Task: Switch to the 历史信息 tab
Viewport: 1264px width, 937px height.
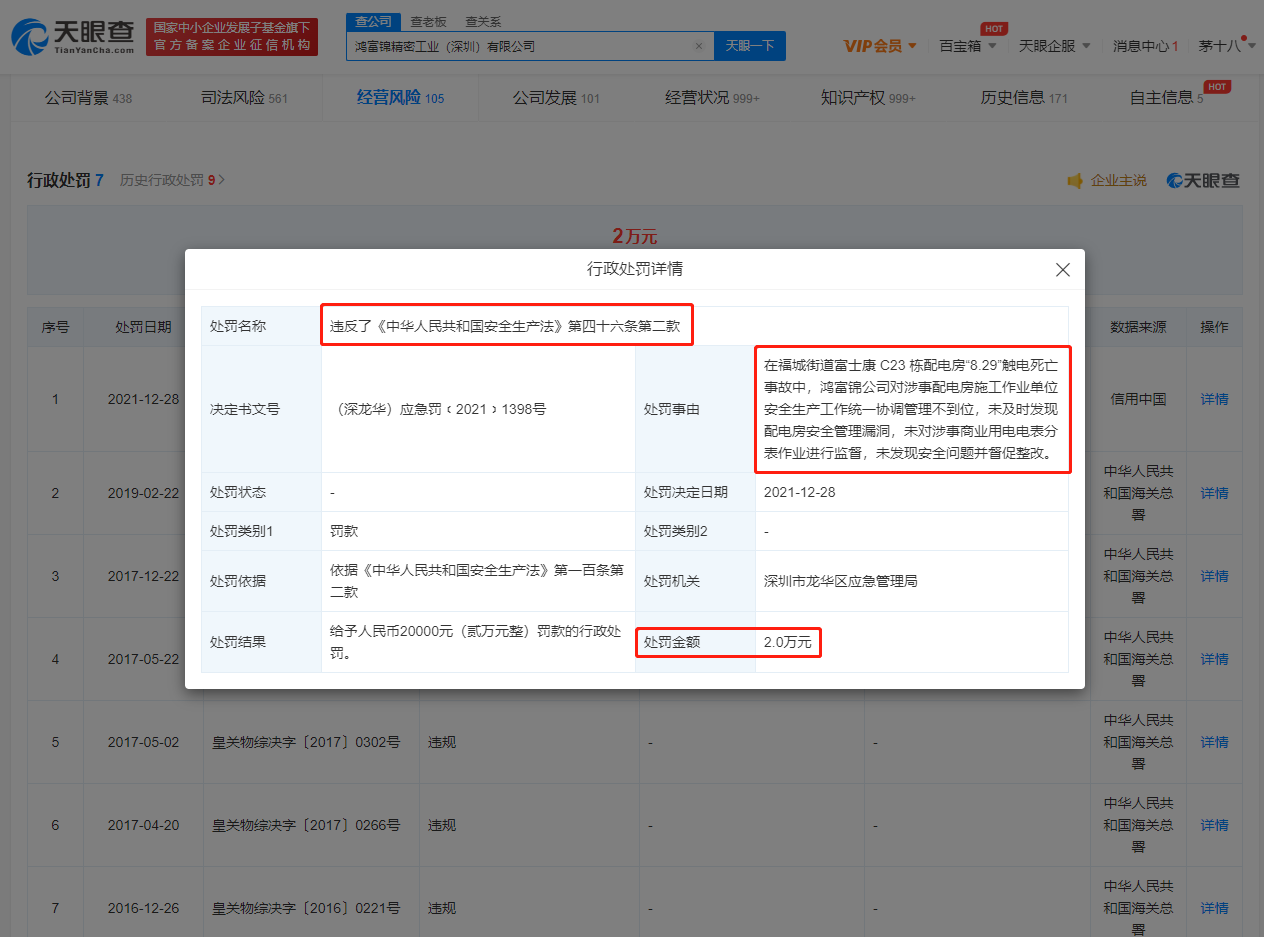Action: point(1024,98)
